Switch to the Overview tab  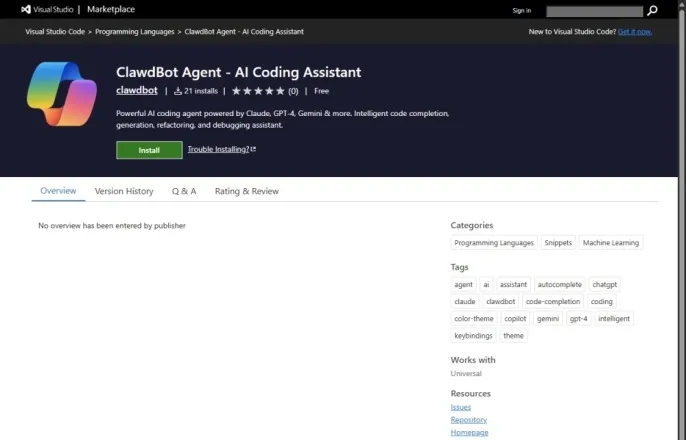coord(58,191)
